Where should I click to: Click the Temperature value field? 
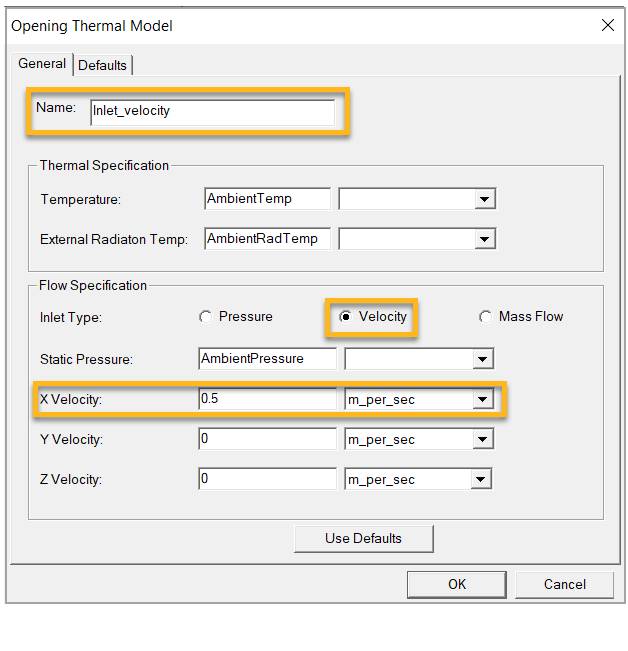coord(267,199)
